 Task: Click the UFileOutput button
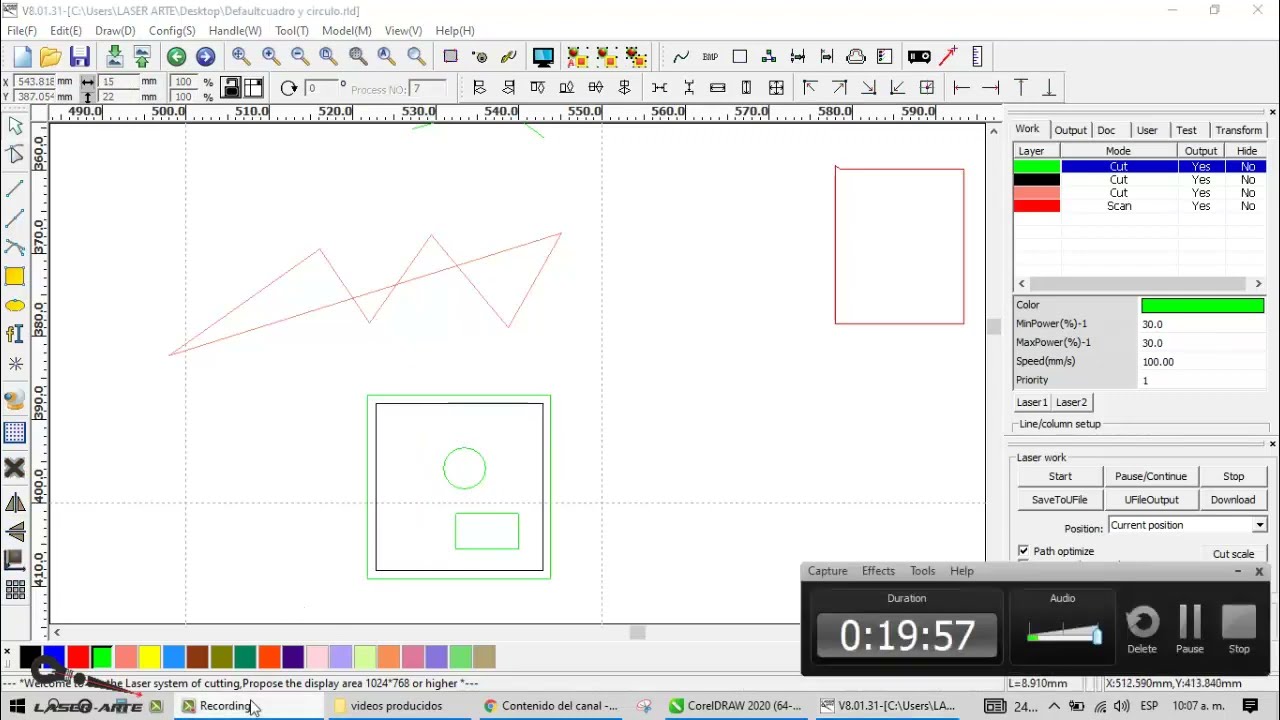coord(1151,499)
